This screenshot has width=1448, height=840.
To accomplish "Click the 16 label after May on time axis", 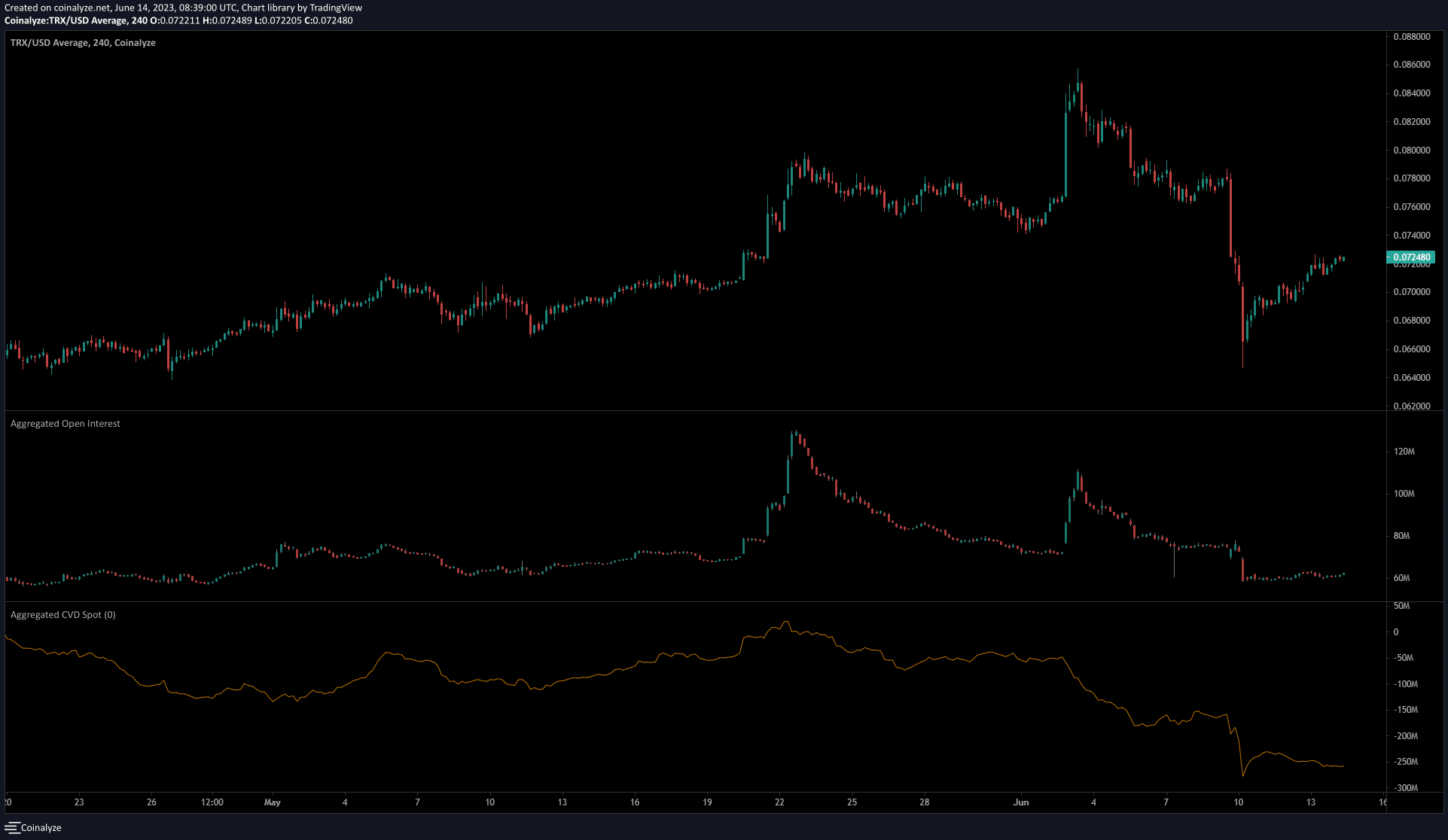I will [635, 802].
